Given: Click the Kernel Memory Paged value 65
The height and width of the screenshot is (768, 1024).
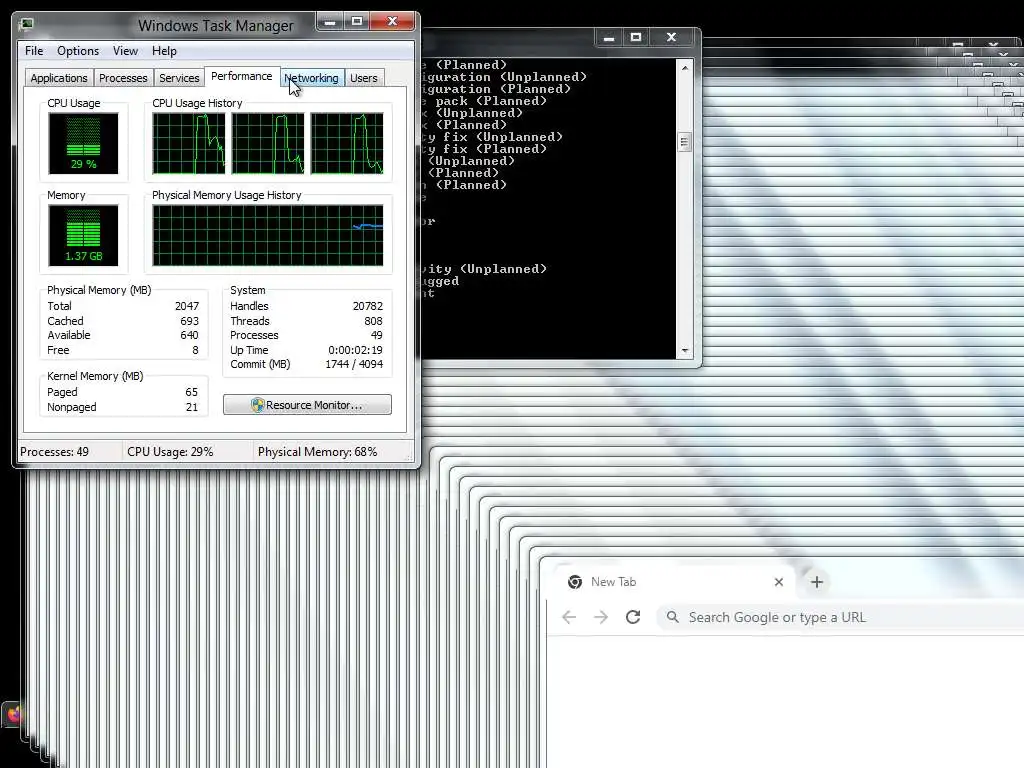Looking at the screenshot, I should 191,392.
